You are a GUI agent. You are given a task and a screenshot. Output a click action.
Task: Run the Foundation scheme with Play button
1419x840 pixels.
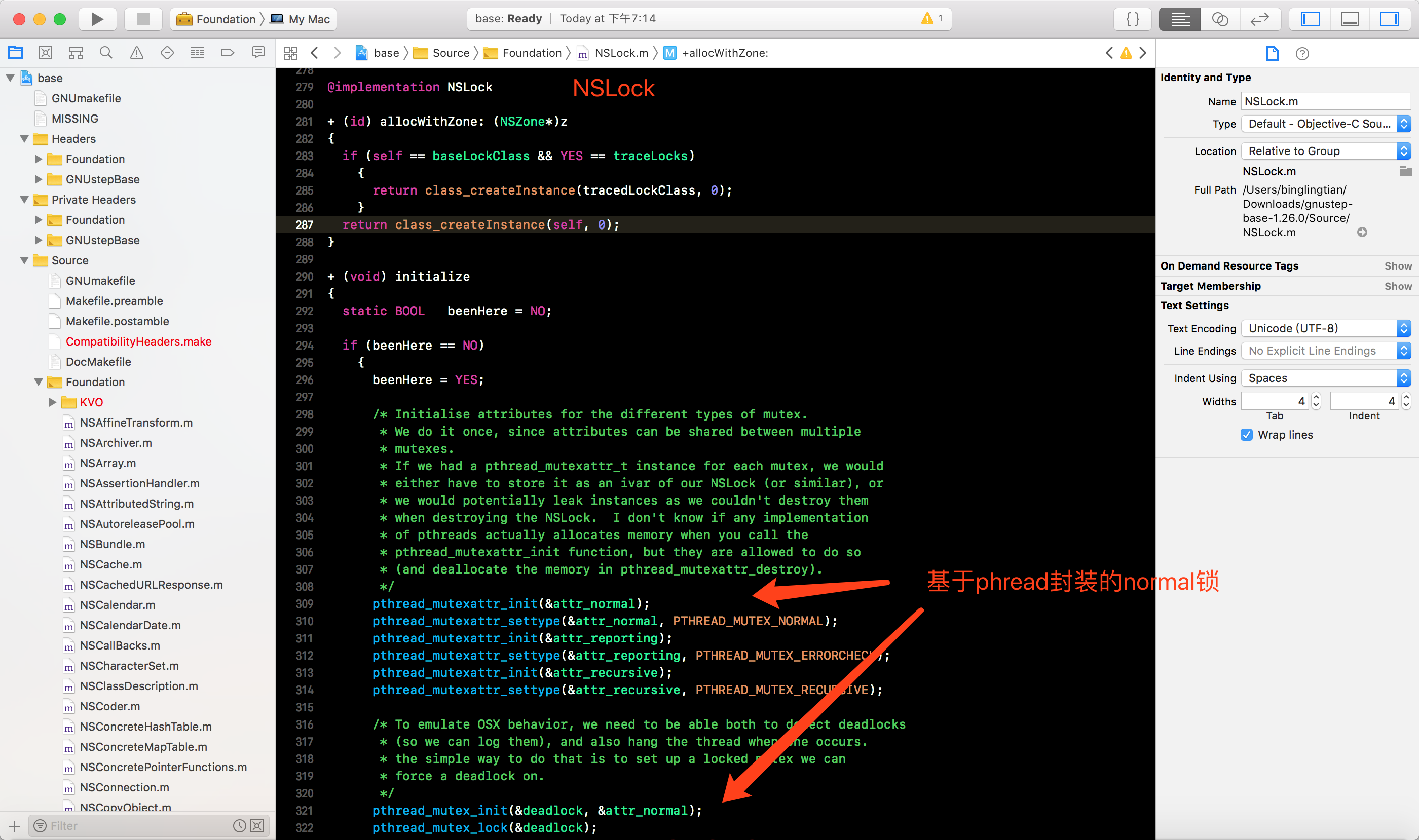[97, 19]
